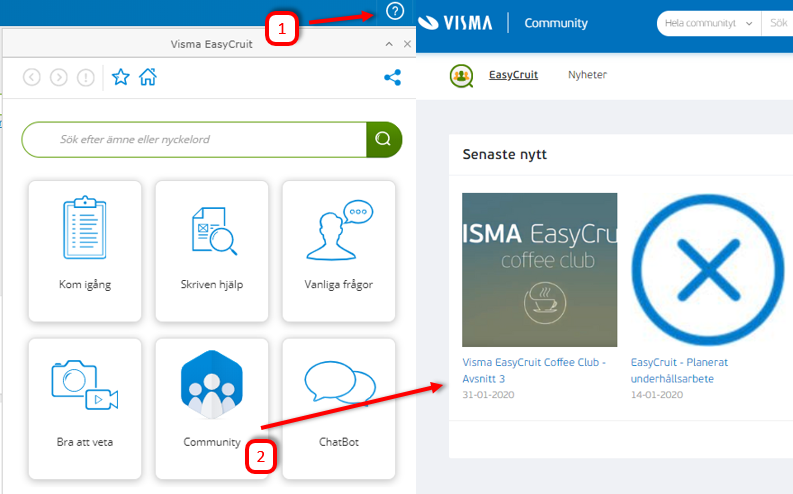The height and width of the screenshot is (494, 793).
Task: Focus the Sök efter ämne search box
Action: click(x=194, y=139)
